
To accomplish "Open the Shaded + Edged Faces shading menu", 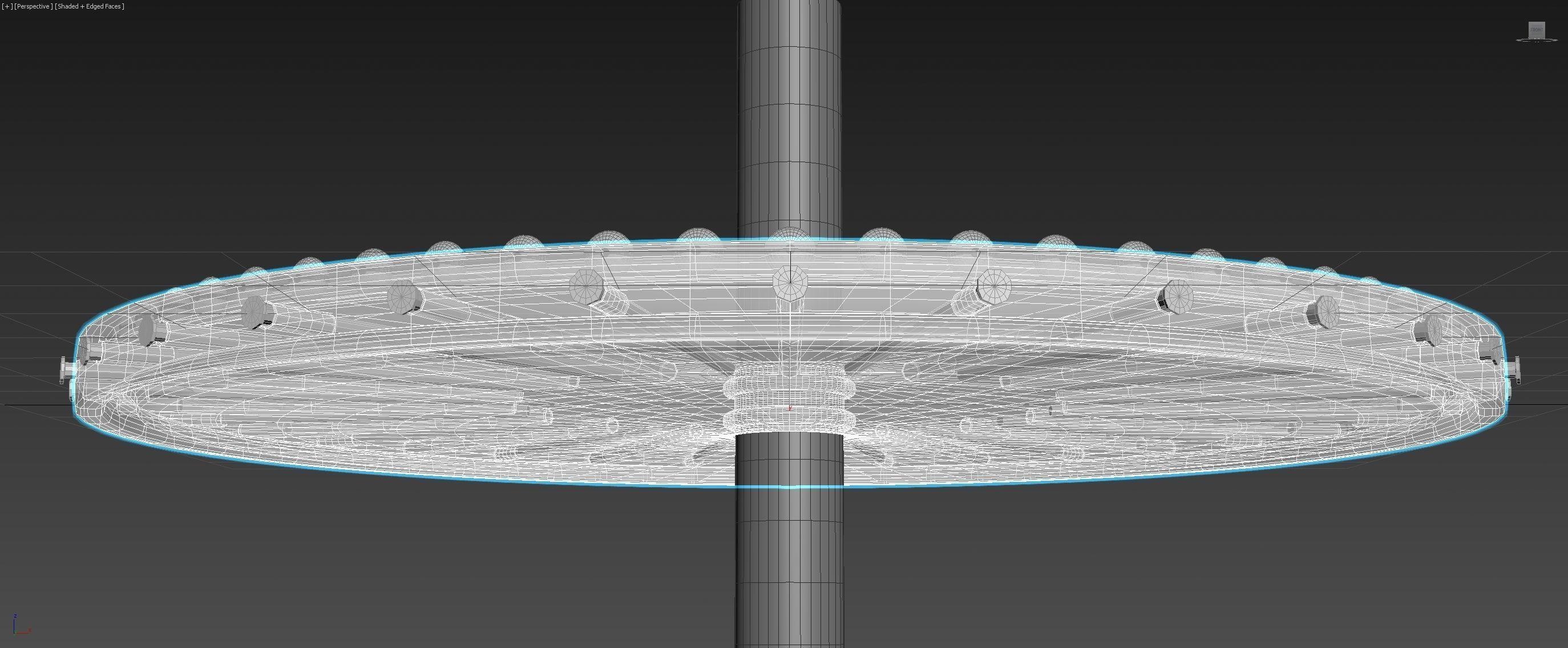I will click(90, 6).
